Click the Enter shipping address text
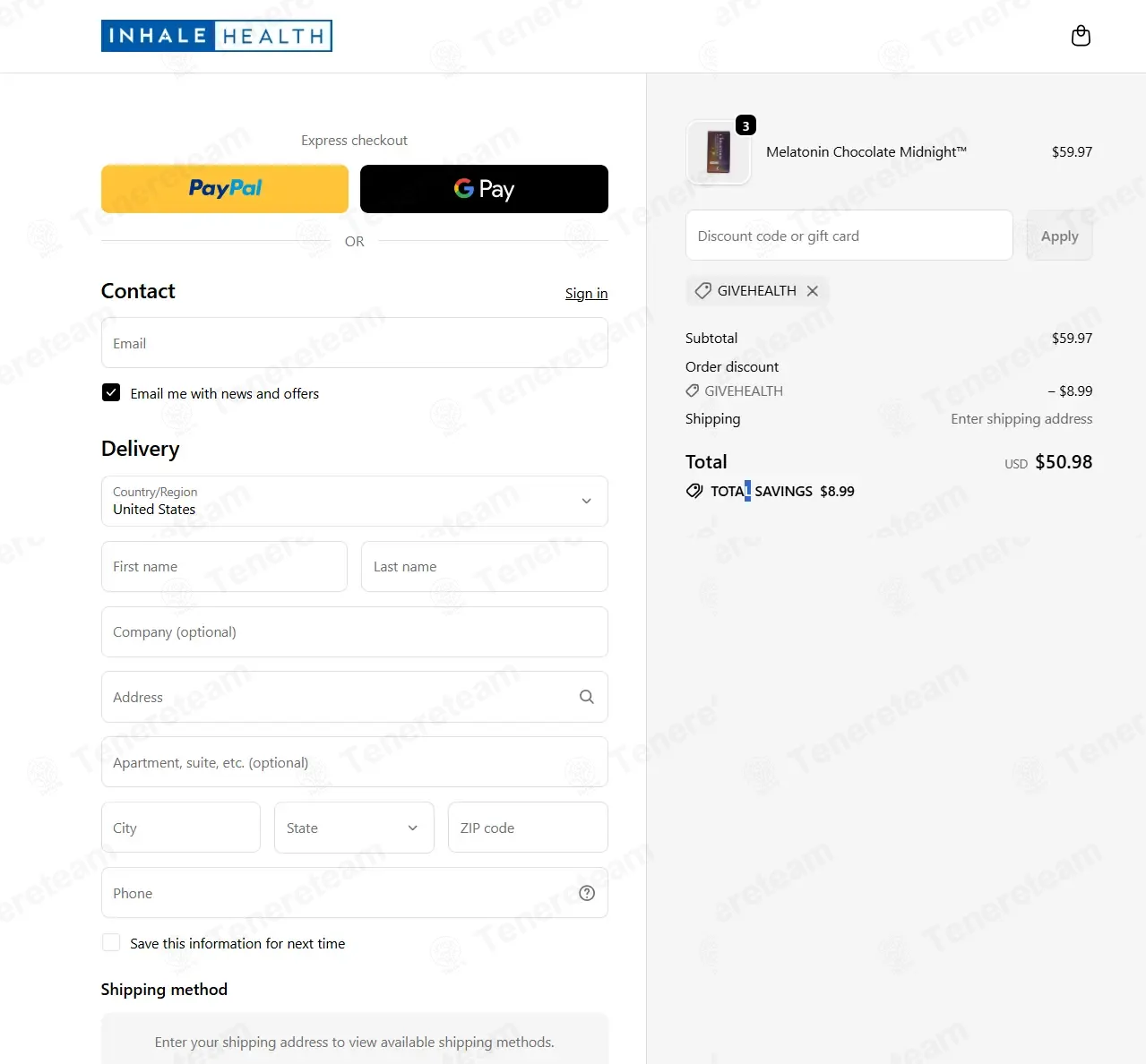 click(x=1021, y=419)
